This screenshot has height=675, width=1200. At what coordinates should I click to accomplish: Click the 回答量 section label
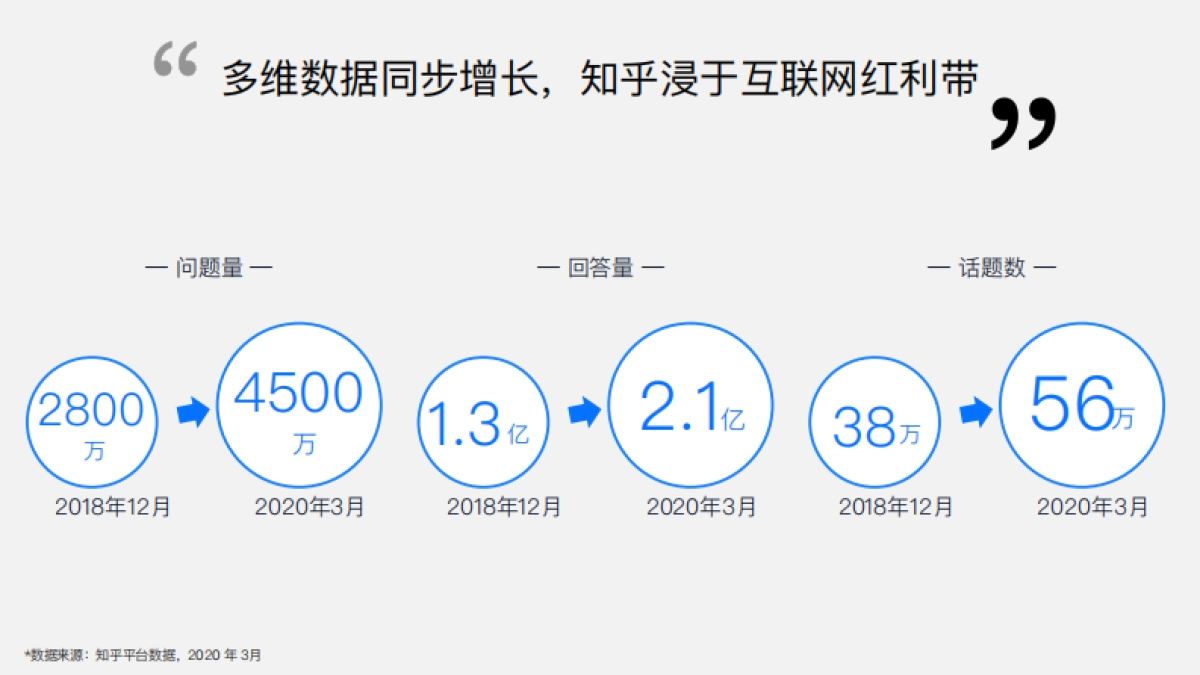(600, 267)
